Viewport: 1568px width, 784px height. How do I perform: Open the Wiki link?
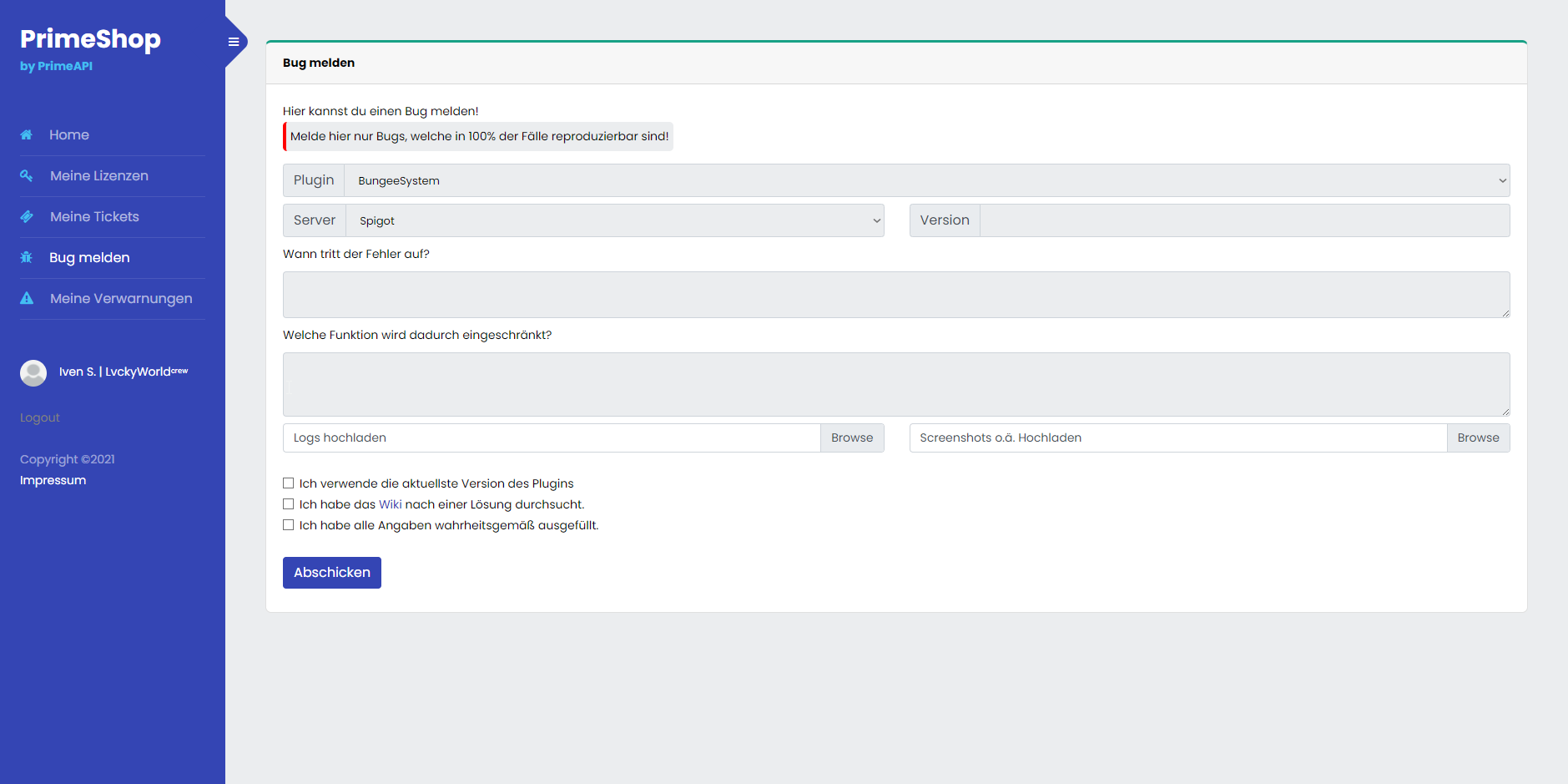pos(390,504)
